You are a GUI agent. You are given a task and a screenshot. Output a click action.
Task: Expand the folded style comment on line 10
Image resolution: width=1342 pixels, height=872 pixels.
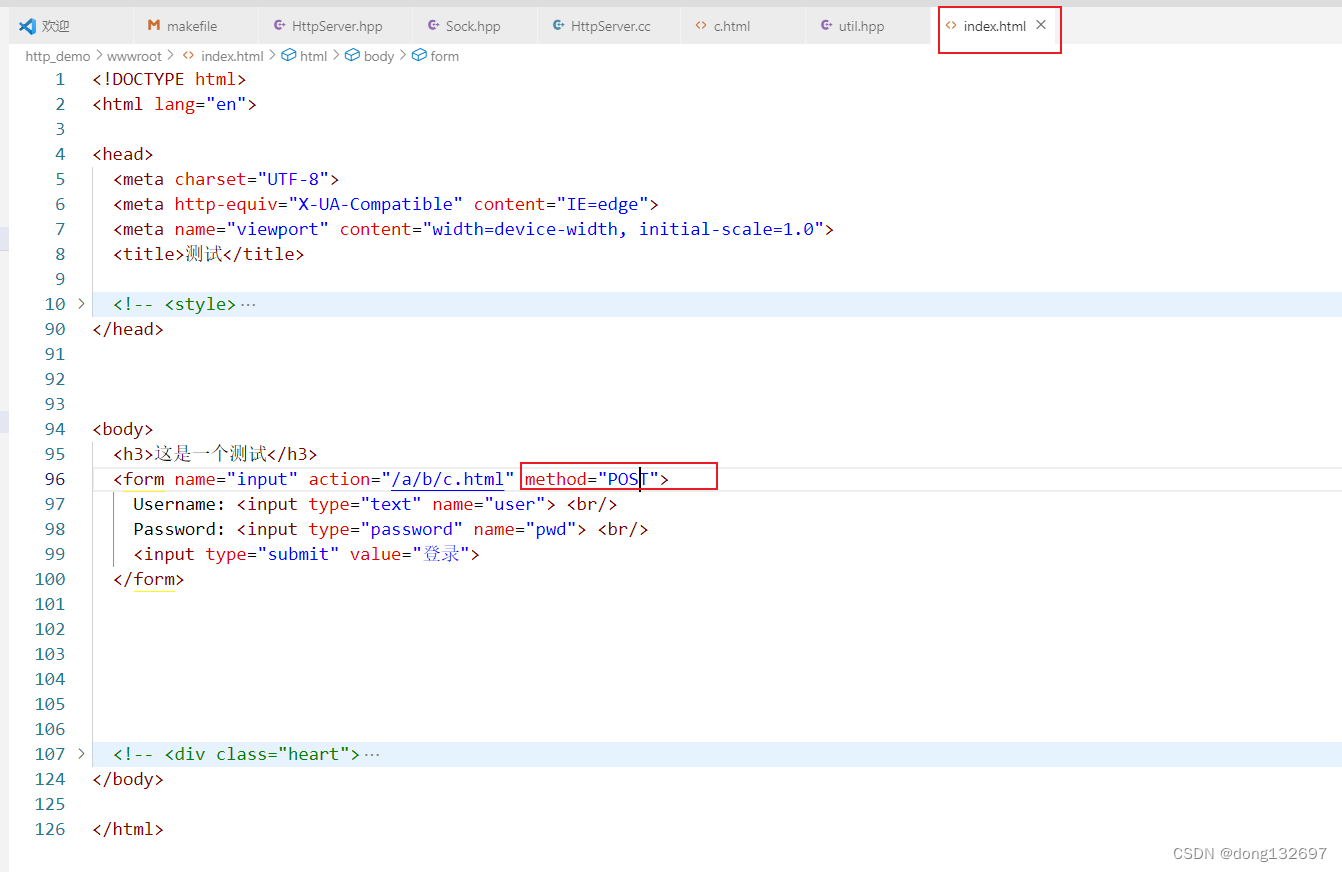click(81, 304)
